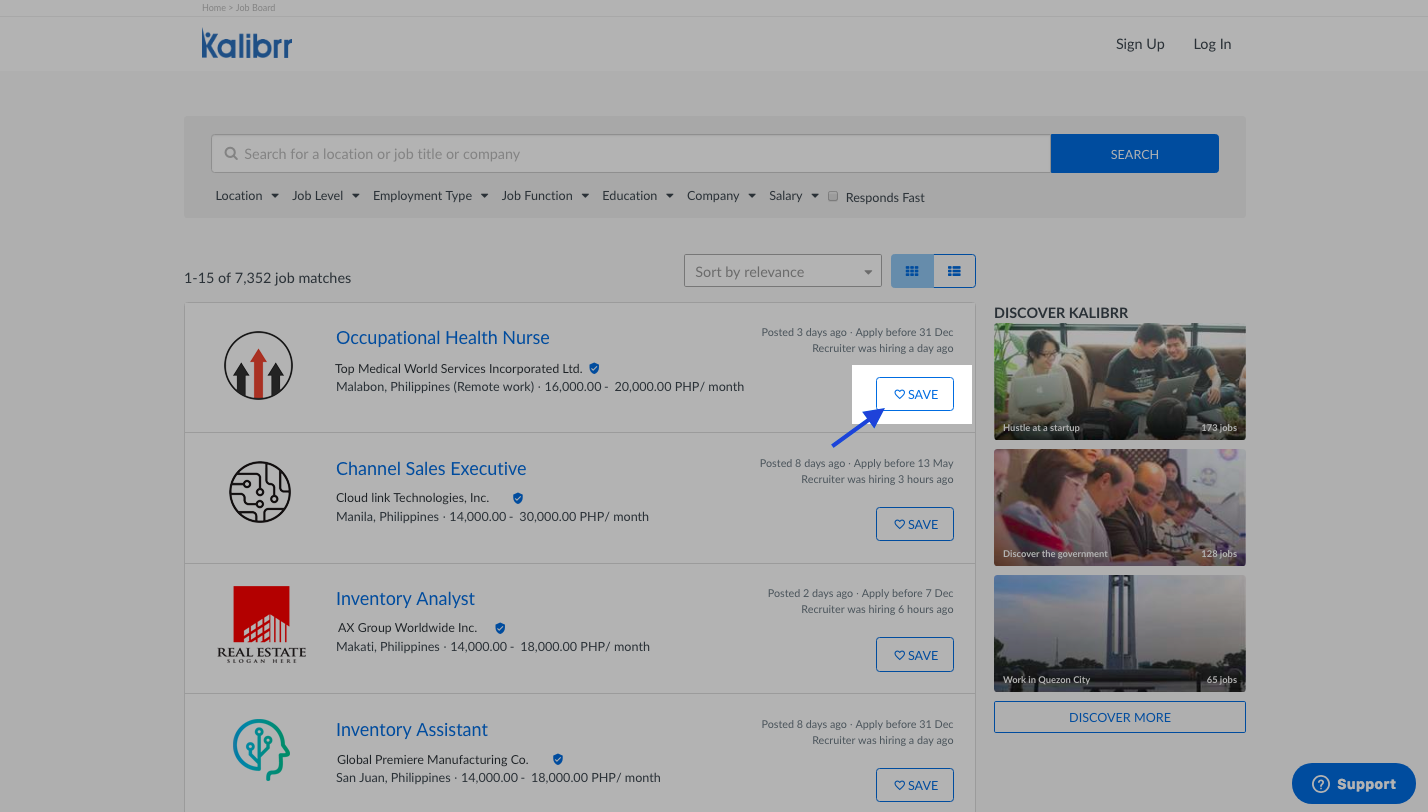Click the AX Group real estate logo
The height and width of the screenshot is (812, 1428).
click(x=261, y=624)
